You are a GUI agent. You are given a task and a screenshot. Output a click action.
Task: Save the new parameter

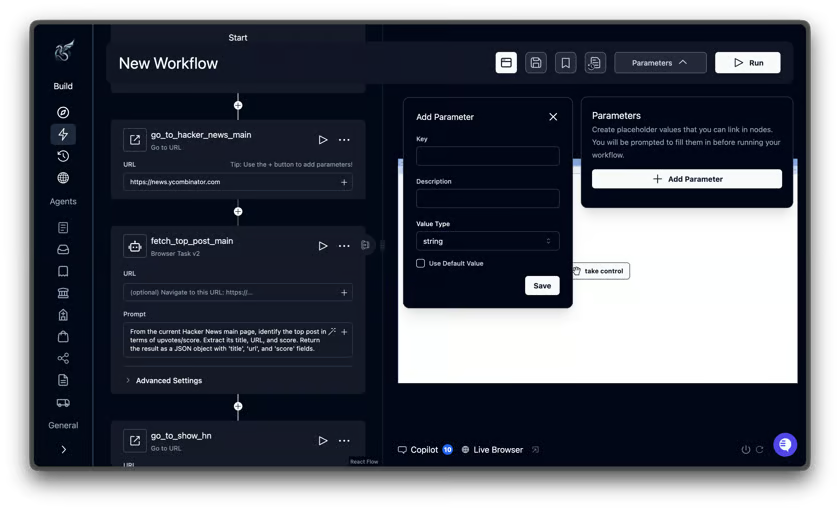tap(542, 286)
